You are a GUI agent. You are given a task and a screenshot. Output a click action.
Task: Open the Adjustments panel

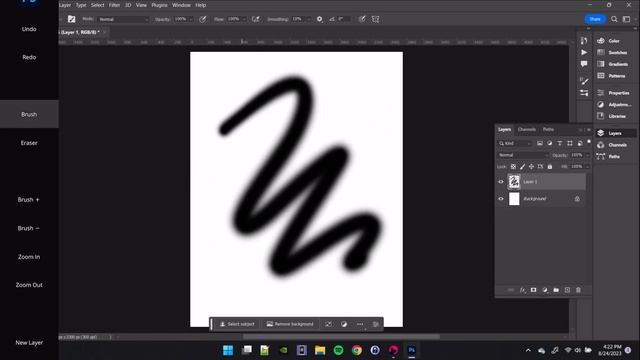click(x=614, y=104)
